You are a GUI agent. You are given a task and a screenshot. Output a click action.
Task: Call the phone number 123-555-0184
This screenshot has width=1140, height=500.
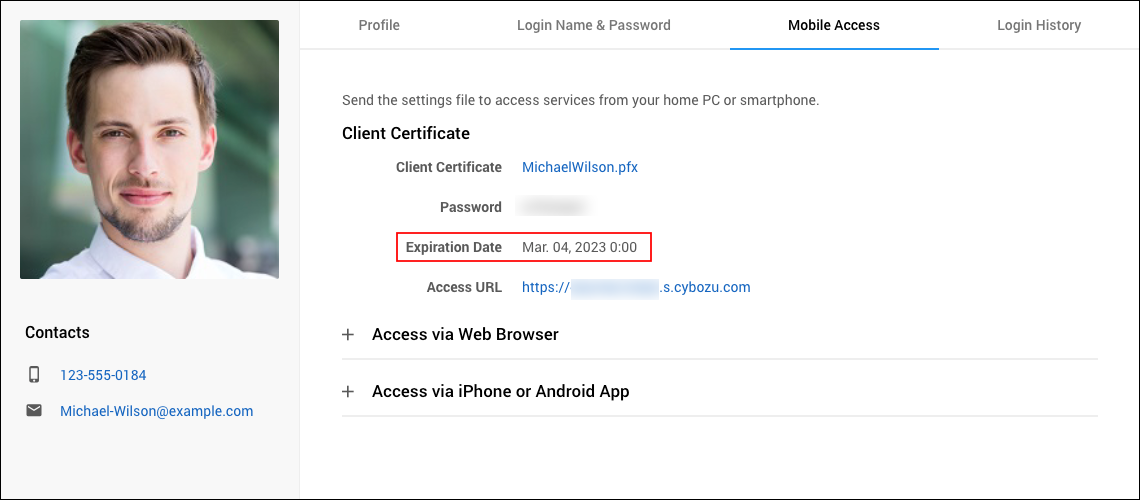coord(103,375)
